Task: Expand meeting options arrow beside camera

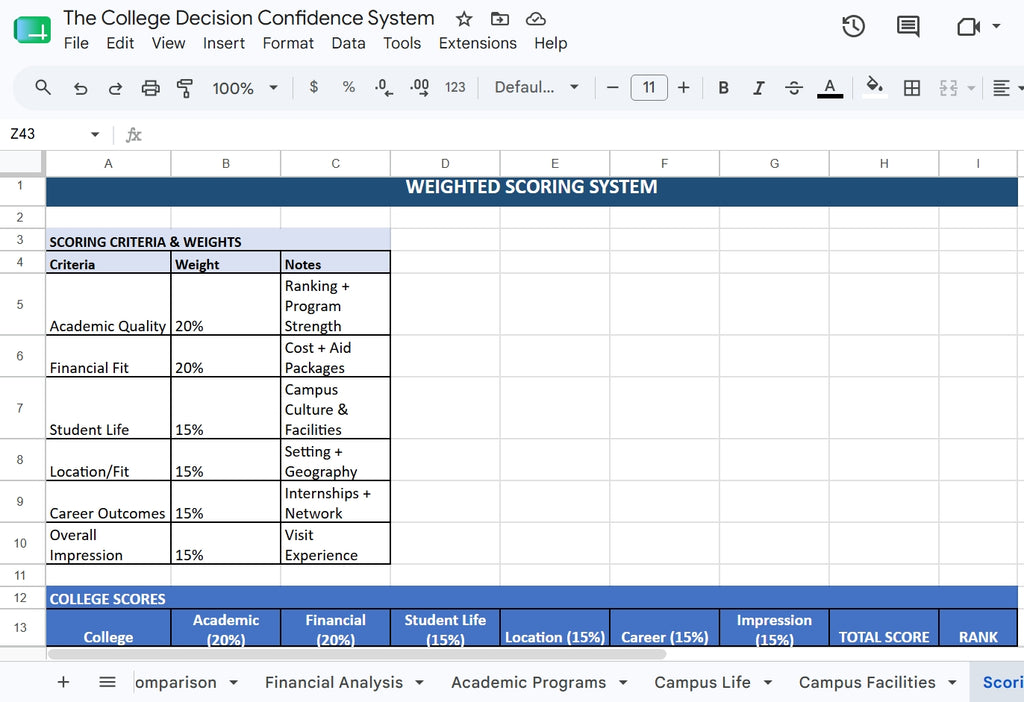Action: click(x=996, y=26)
